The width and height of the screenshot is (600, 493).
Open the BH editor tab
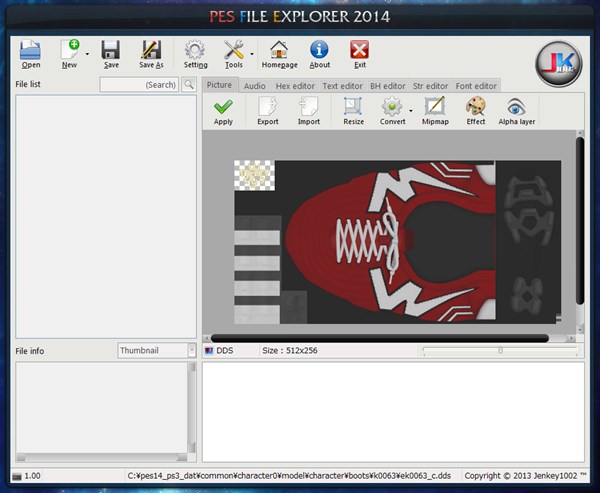(x=388, y=86)
